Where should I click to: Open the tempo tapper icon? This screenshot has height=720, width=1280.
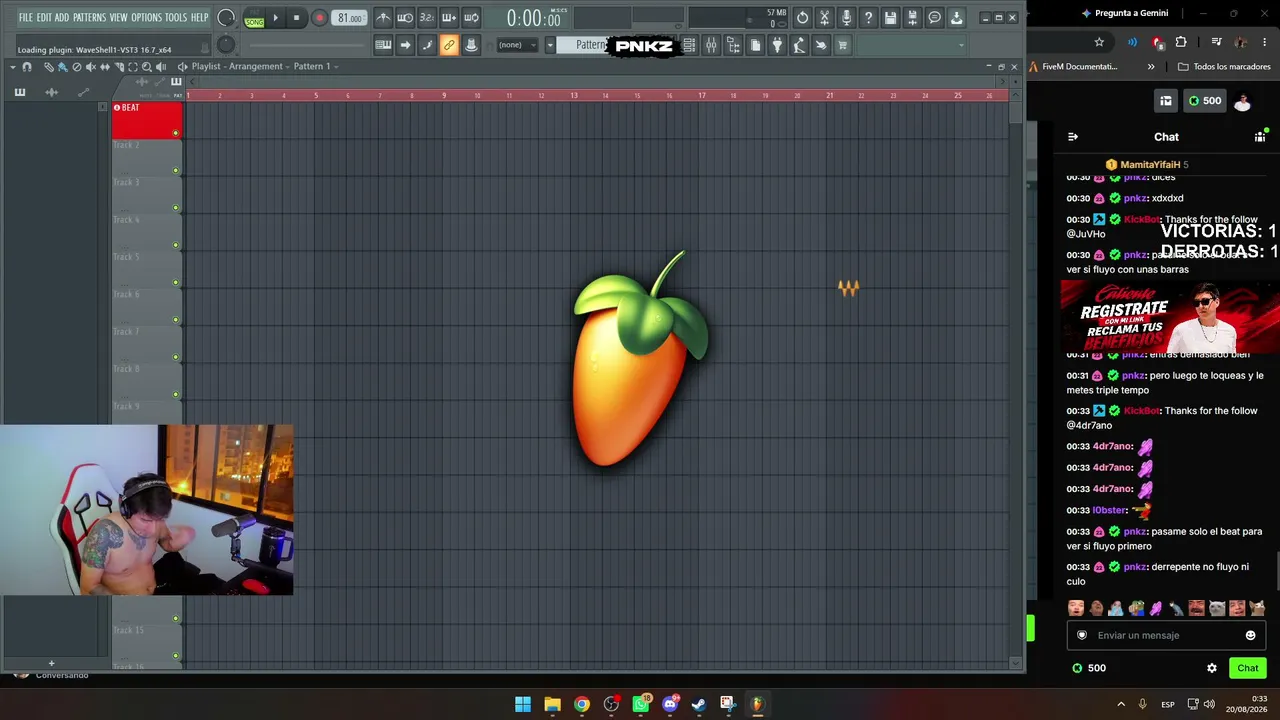(x=799, y=45)
